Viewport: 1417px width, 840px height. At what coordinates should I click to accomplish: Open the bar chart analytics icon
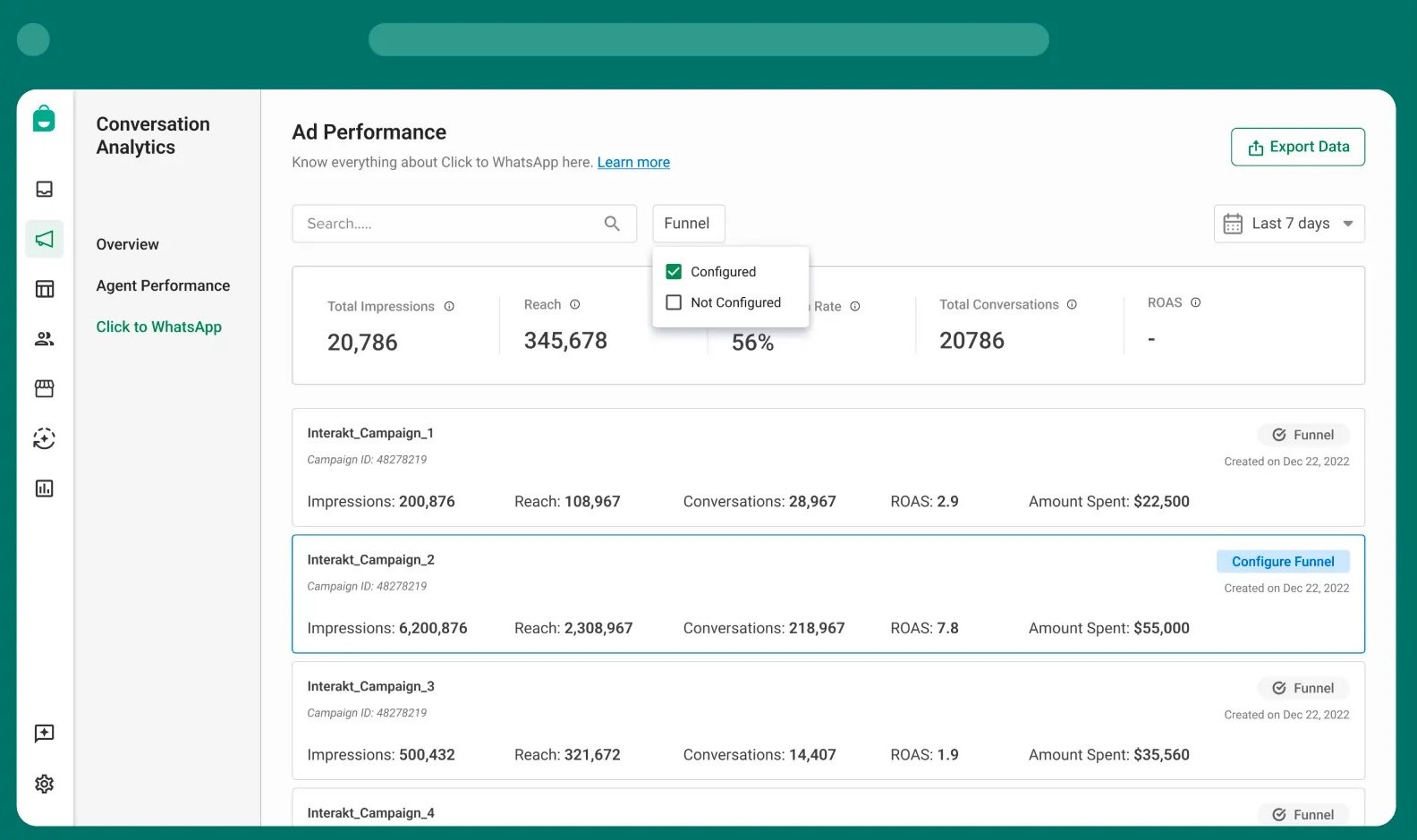(x=44, y=488)
